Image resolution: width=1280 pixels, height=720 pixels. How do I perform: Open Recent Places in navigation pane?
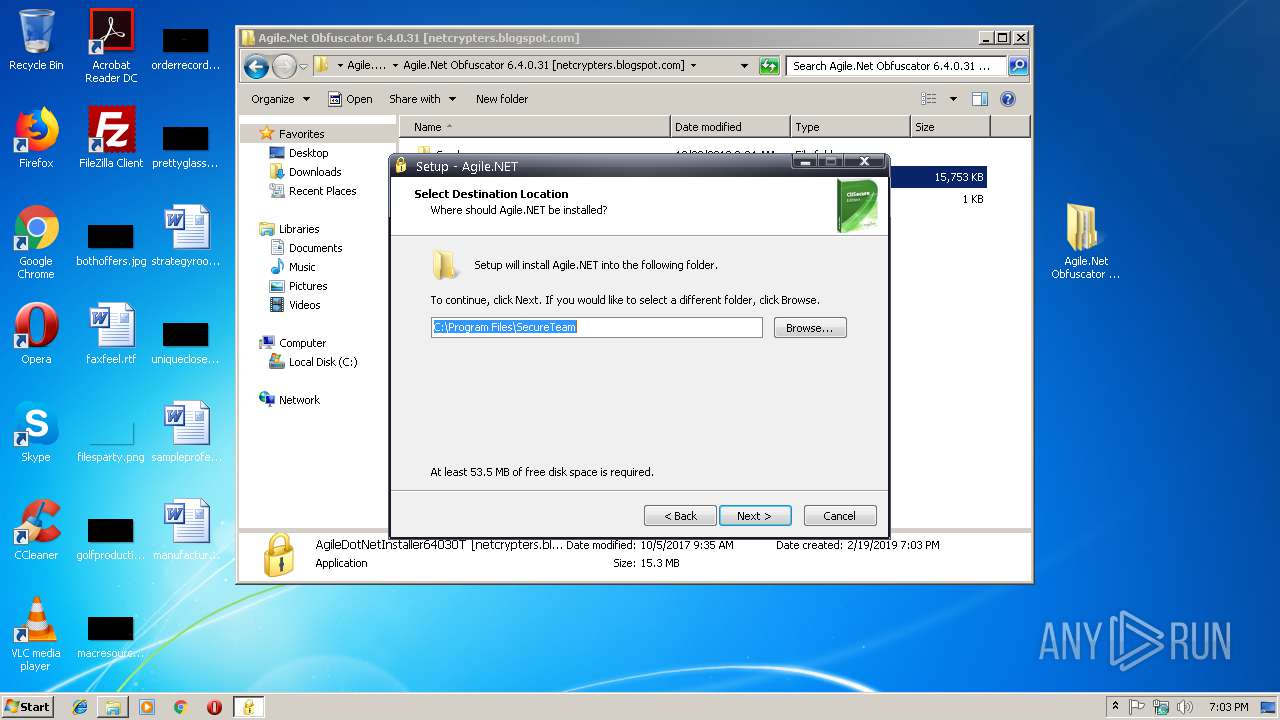[322, 191]
